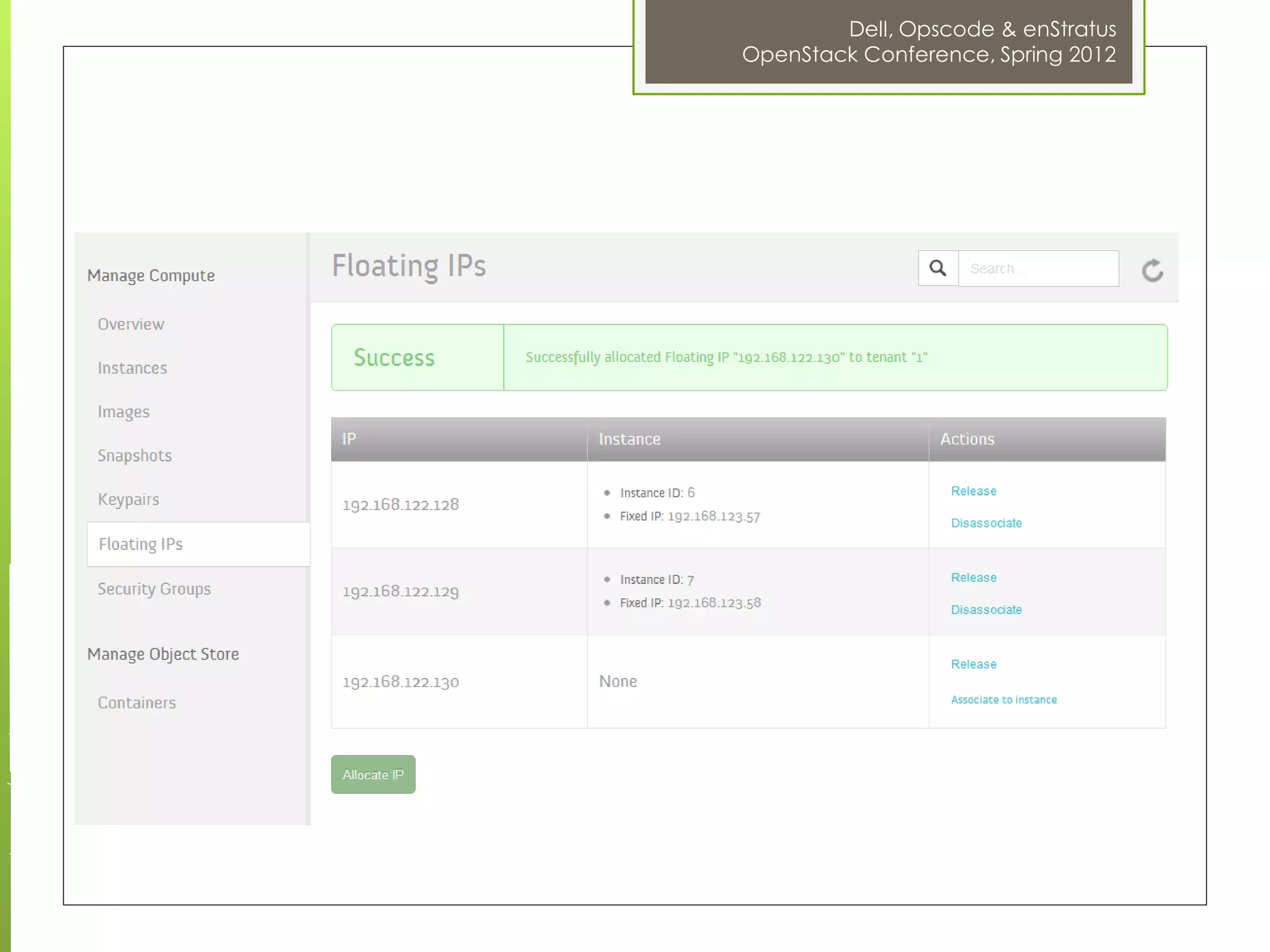Select Snapshots from the sidebar
The height and width of the screenshot is (952, 1270).
[x=135, y=456]
